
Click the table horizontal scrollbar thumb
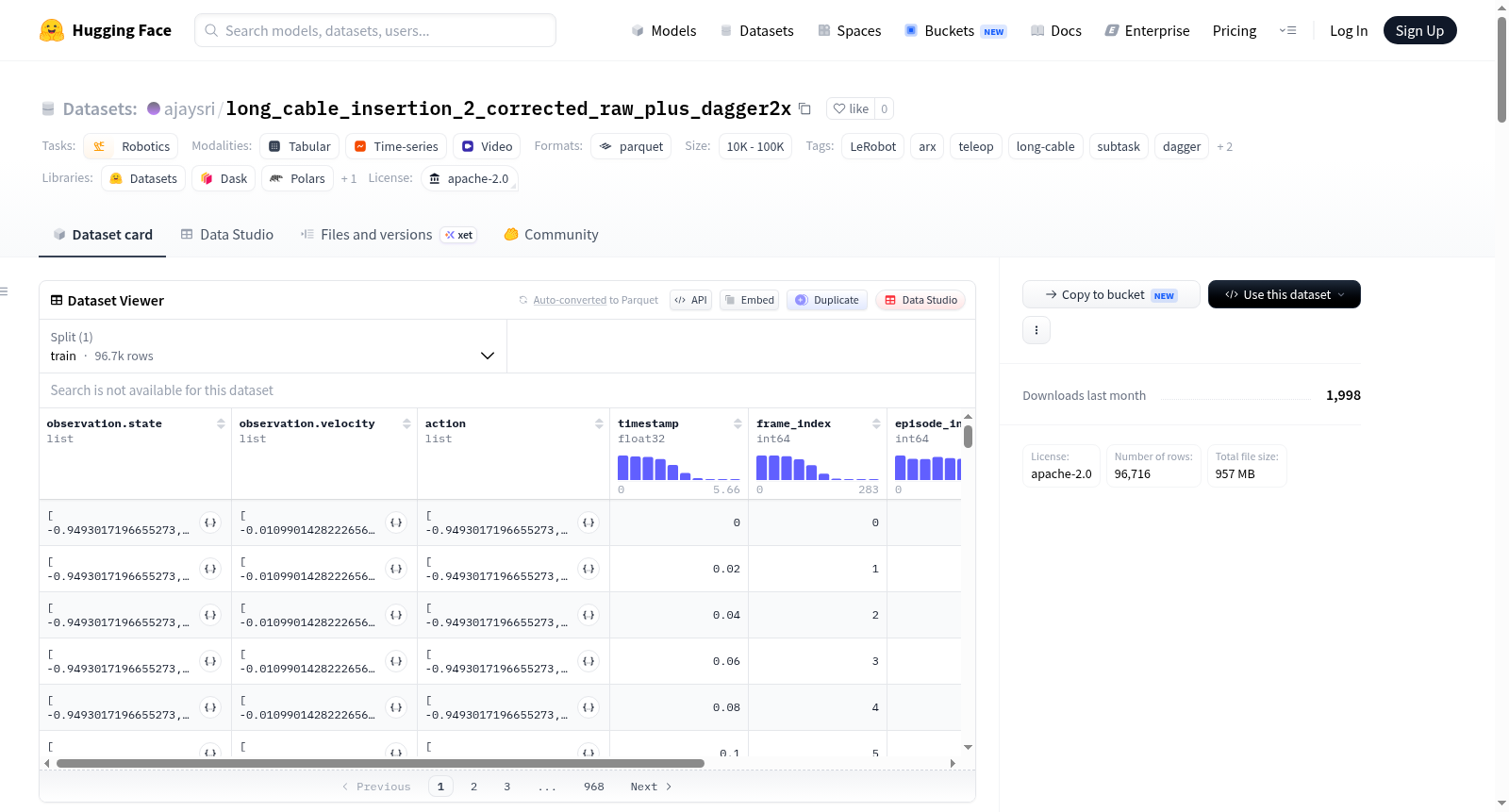click(380, 763)
